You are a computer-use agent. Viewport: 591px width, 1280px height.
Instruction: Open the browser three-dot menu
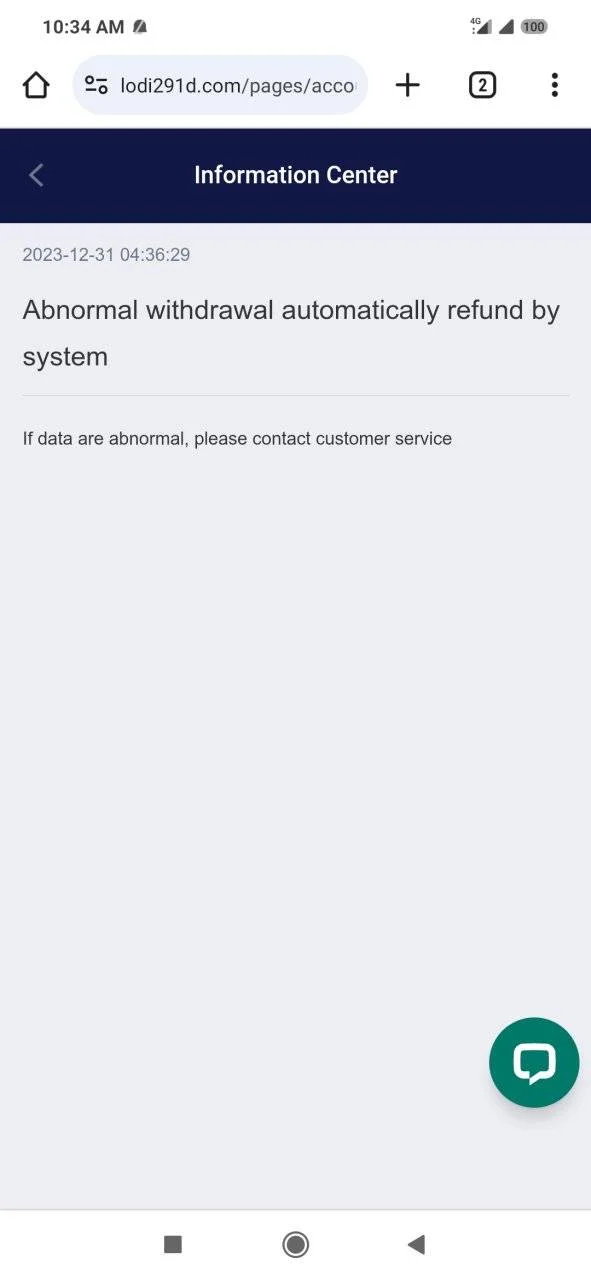[554, 85]
